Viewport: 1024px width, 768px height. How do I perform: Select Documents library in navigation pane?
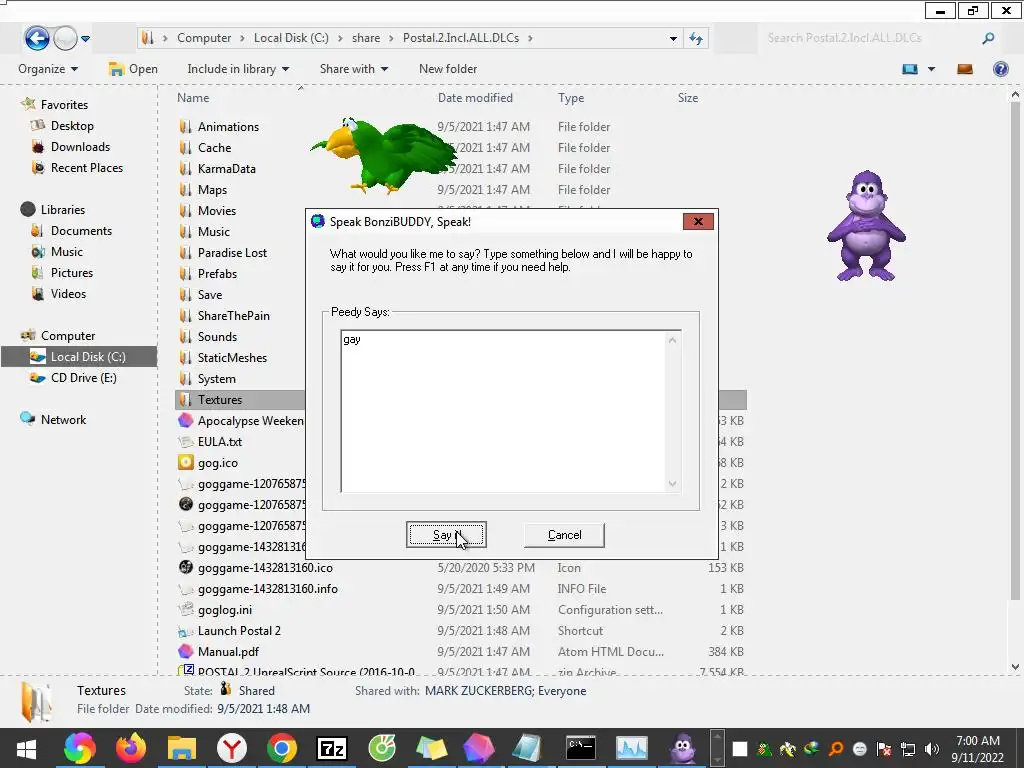(81, 231)
